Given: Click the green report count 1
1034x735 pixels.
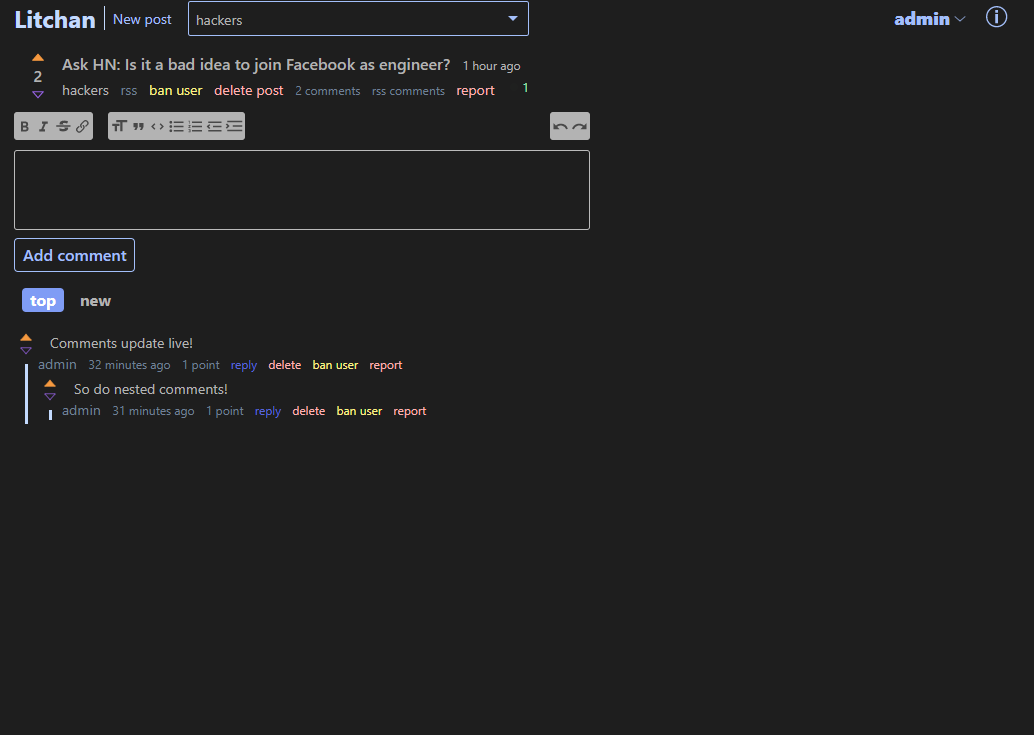Looking at the screenshot, I should (526, 88).
